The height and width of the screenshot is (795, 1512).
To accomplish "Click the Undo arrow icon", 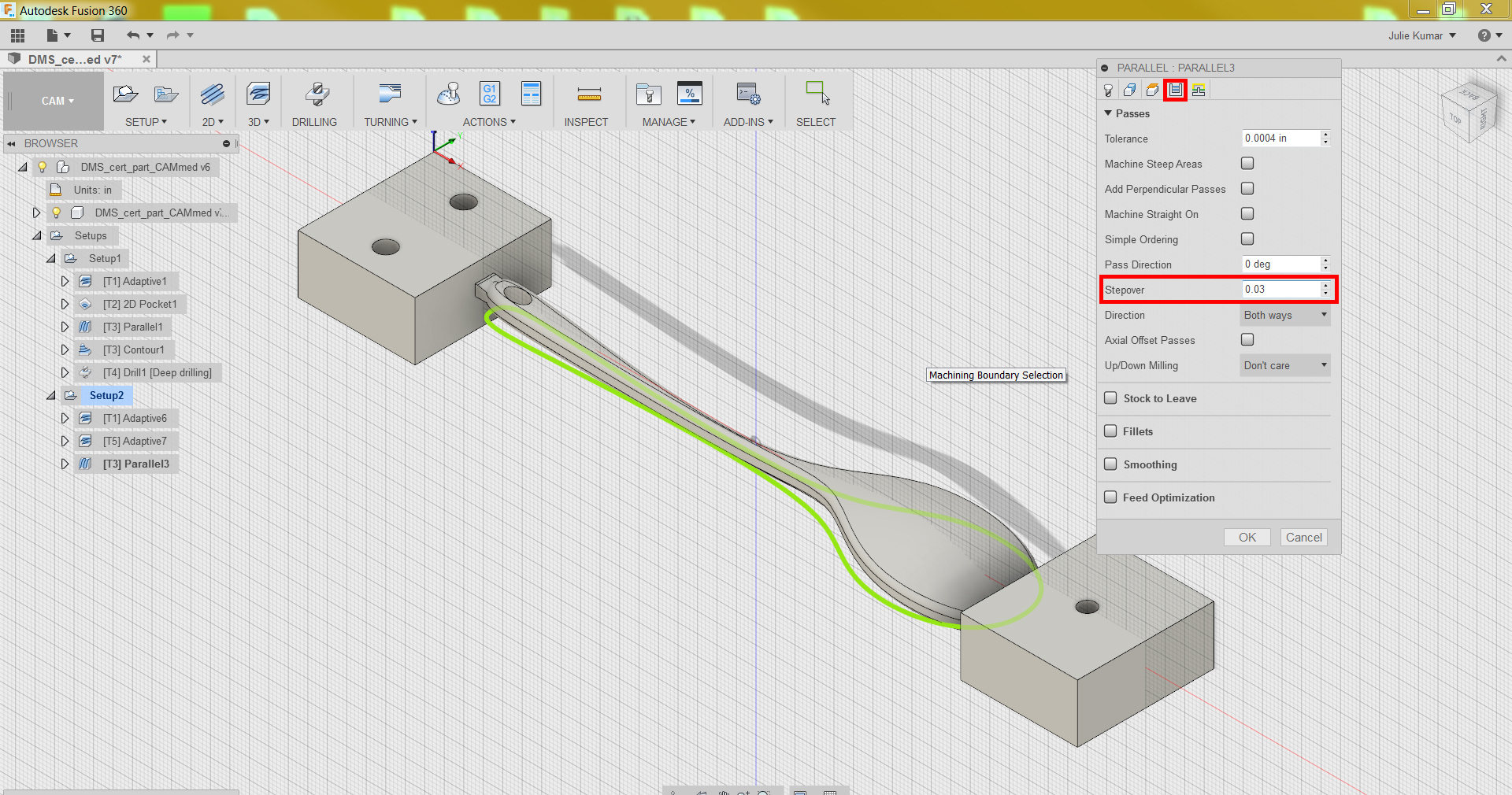I will pos(133,35).
